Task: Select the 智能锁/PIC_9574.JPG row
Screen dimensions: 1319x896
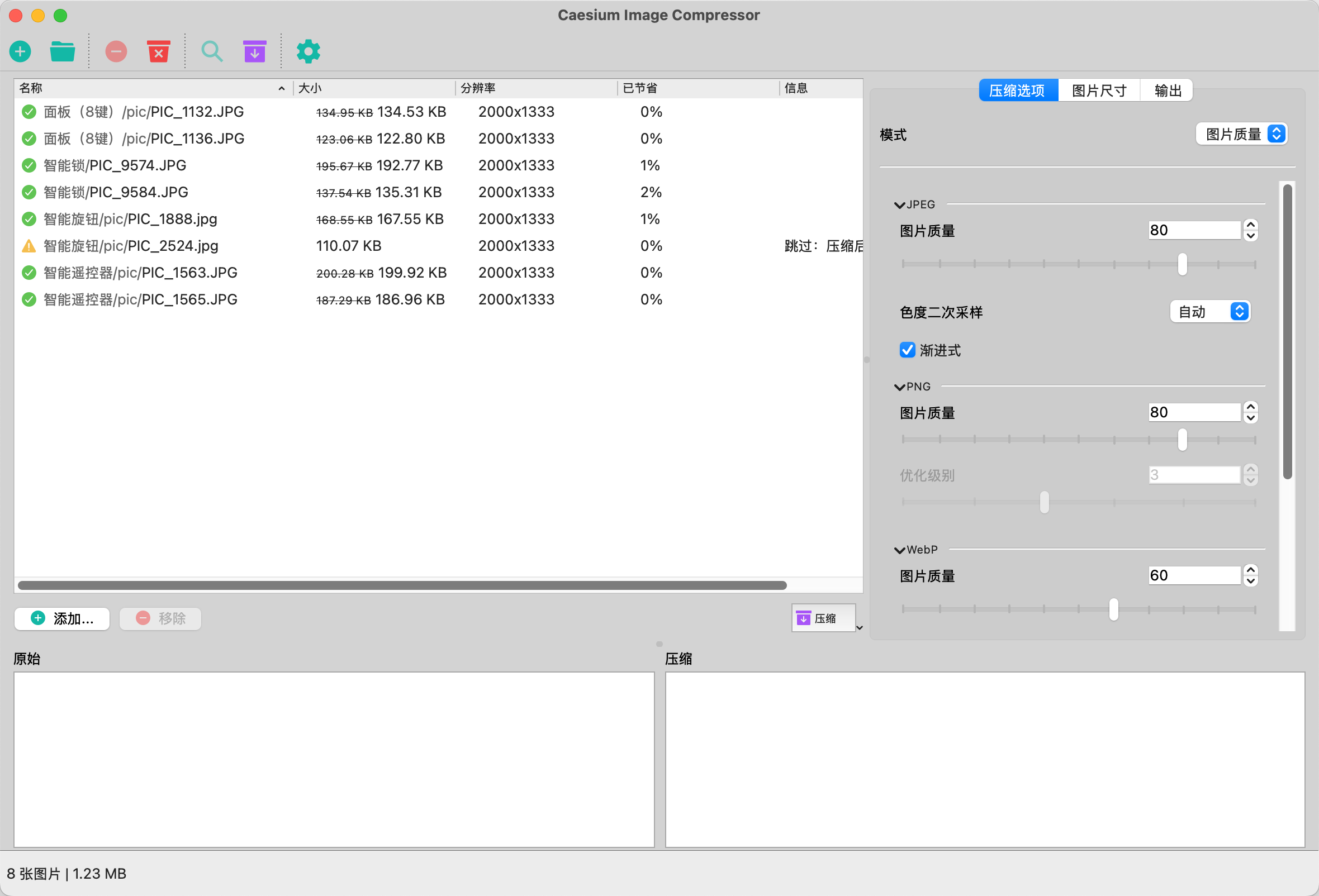Action: [227, 165]
